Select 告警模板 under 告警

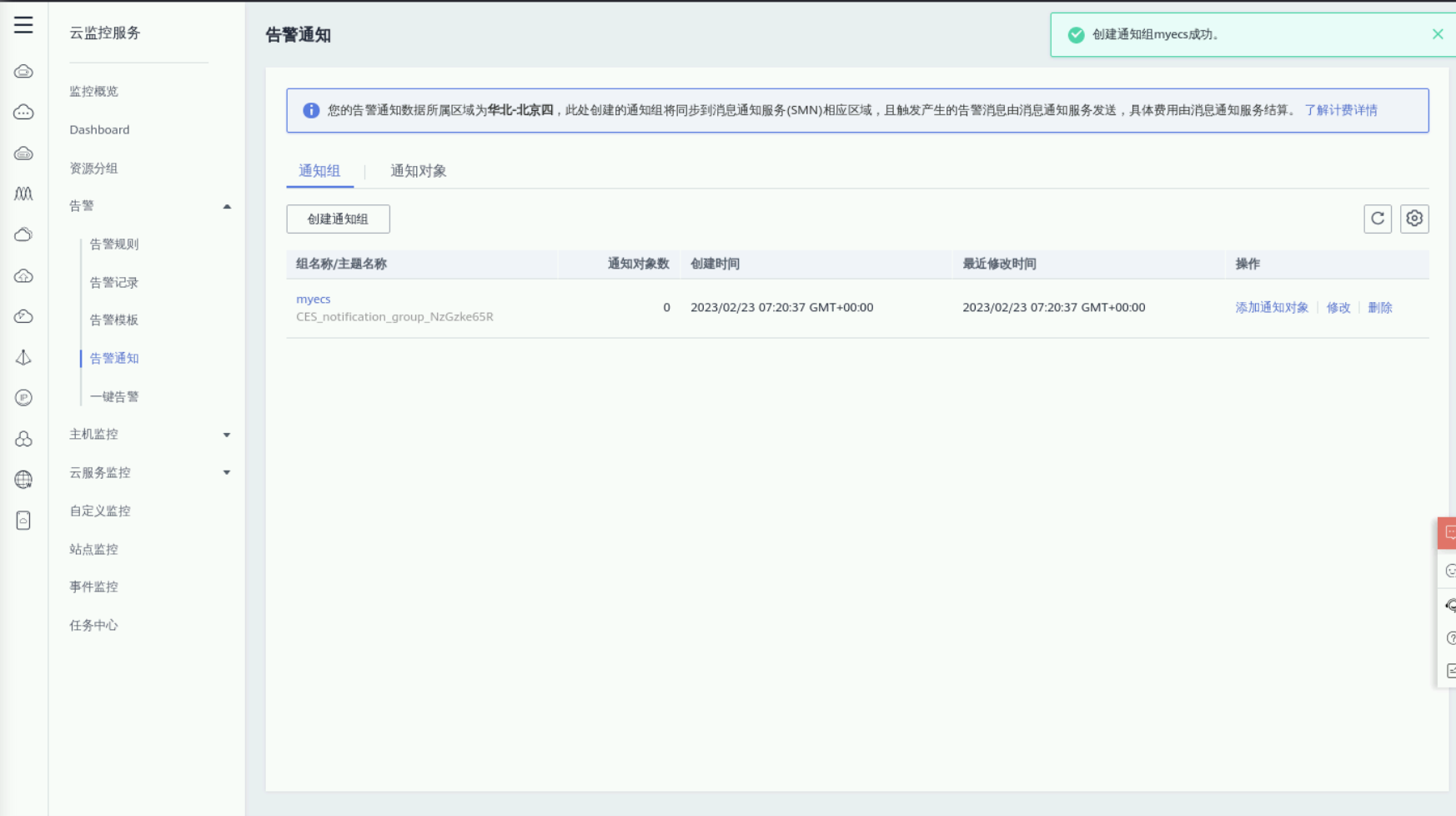click(114, 320)
